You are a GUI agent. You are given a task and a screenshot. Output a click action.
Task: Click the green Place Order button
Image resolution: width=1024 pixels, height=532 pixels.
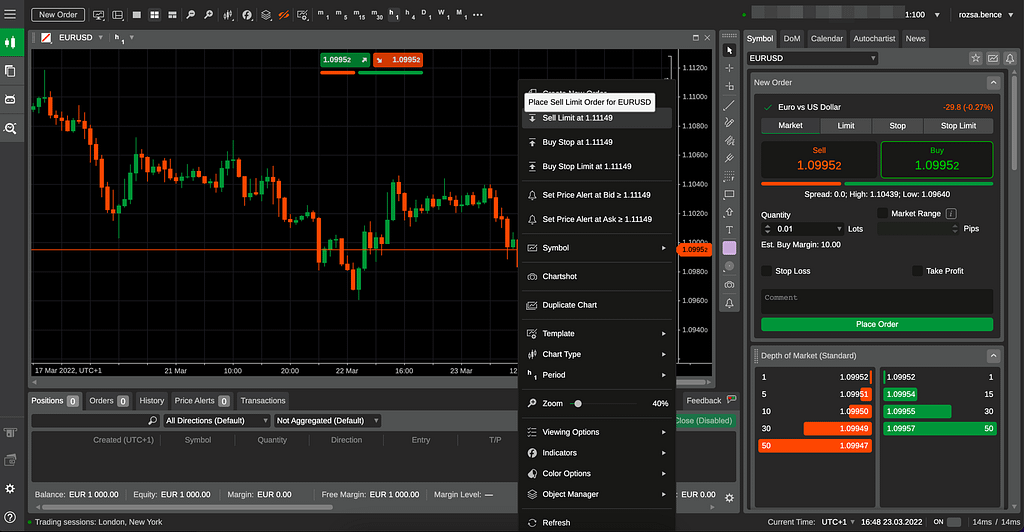(x=877, y=324)
